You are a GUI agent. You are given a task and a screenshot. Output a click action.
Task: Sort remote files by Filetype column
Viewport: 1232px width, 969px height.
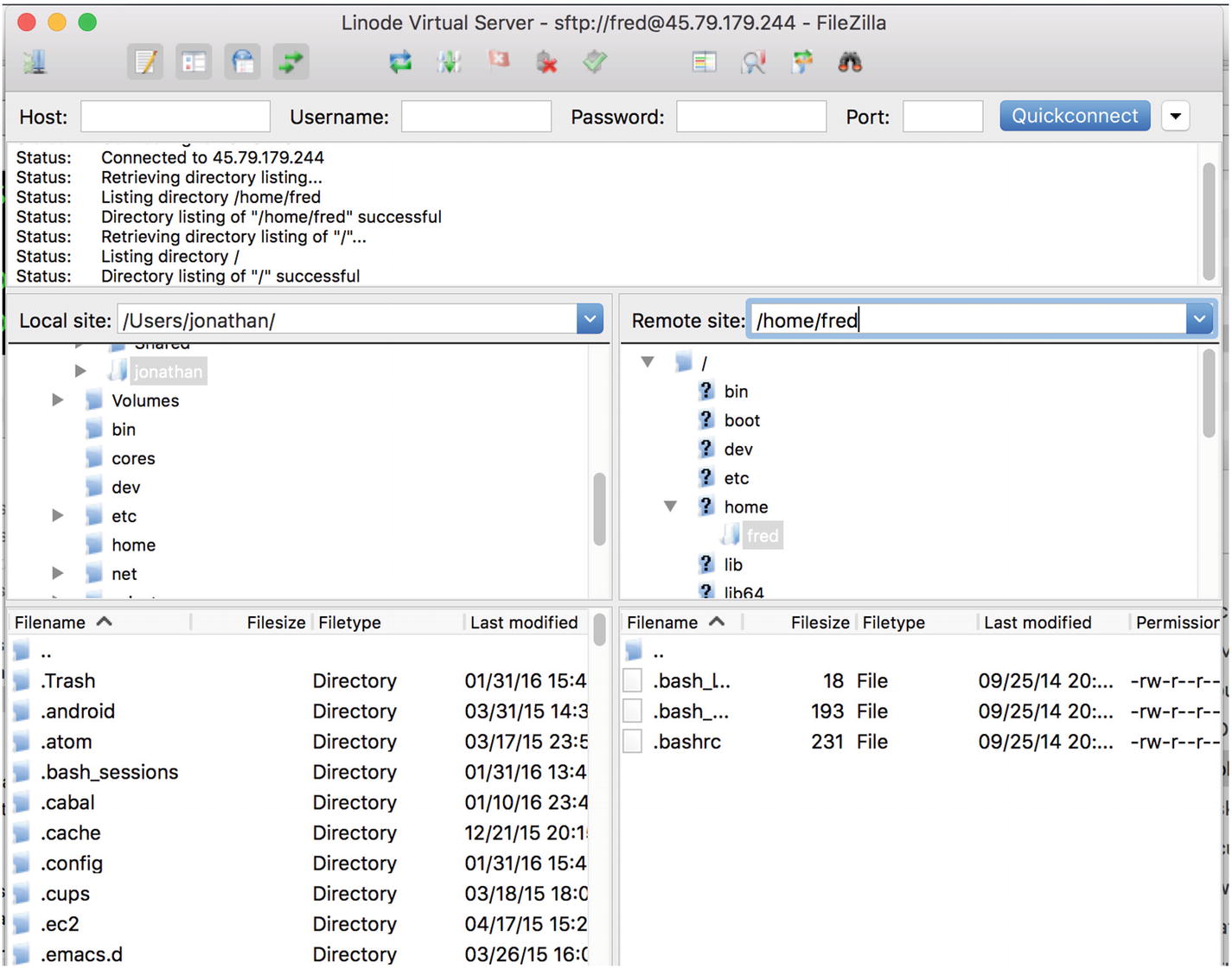pos(916,622)
